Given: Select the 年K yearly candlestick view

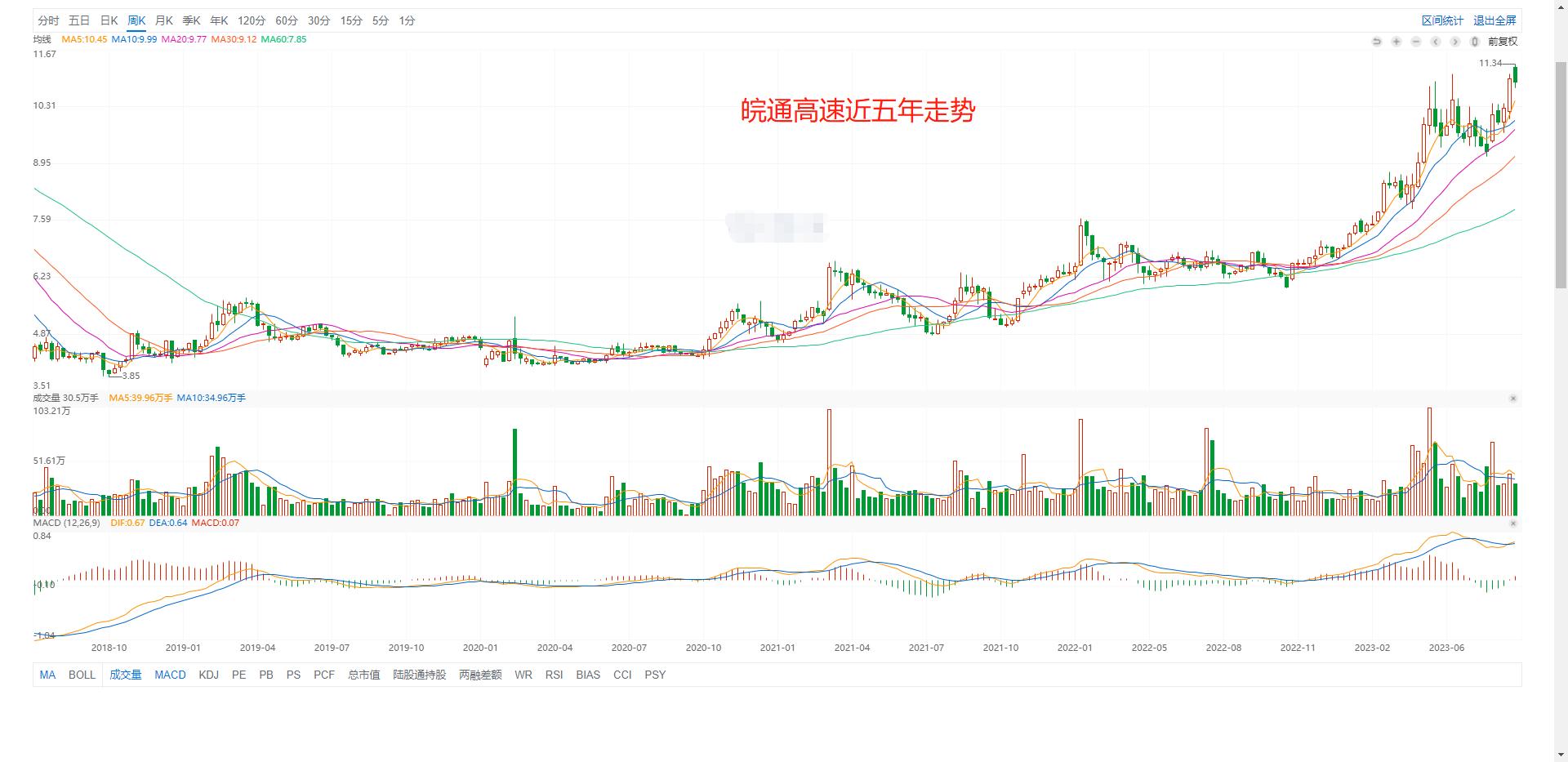Looking at the screenshot, I should click(218, 20).
